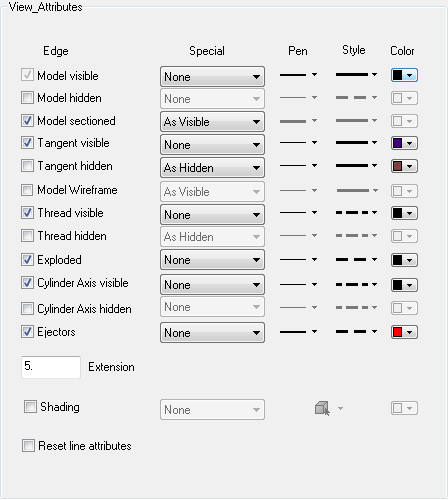
Task: Open Exploded line style selector
Action: (x=356, y=260)
